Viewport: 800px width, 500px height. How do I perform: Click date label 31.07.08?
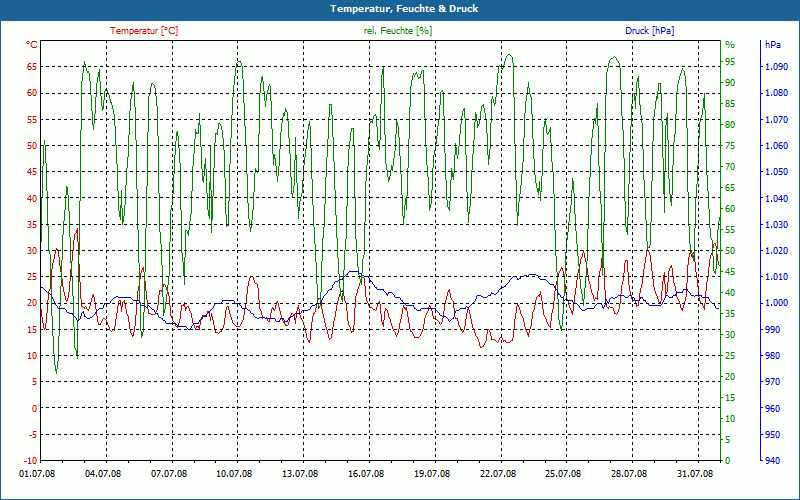695,474
